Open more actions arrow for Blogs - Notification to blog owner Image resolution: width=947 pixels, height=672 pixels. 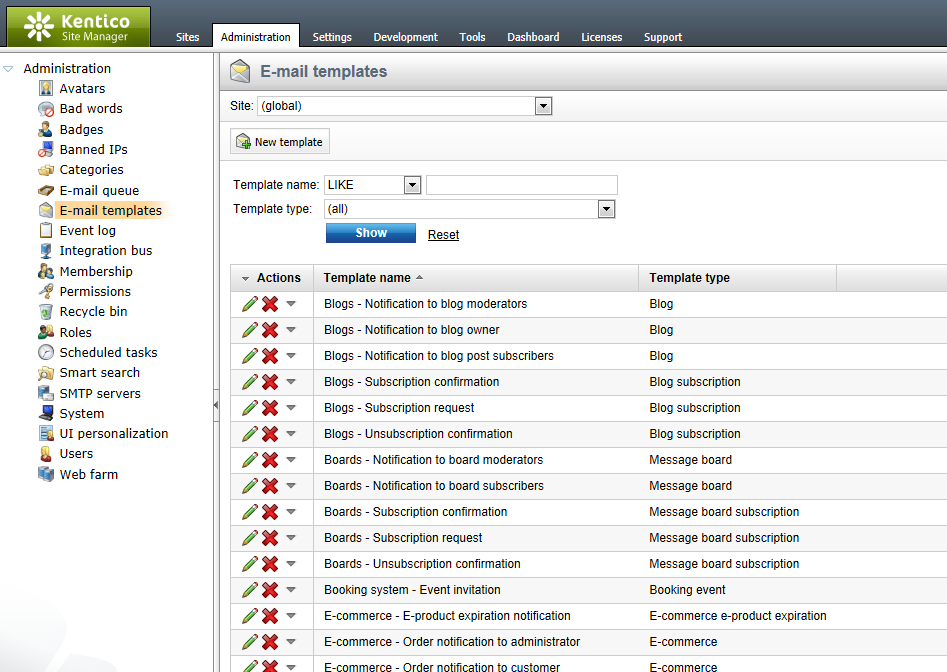[x=291, y=330]
